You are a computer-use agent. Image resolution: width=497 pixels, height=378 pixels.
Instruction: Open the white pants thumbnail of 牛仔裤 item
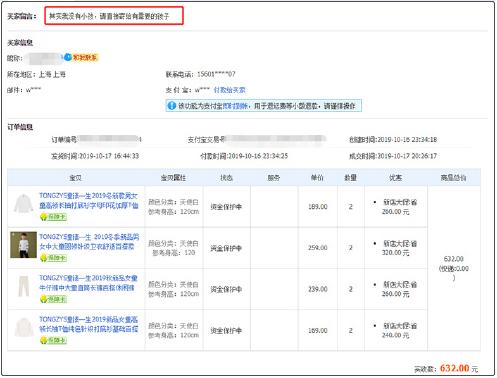[x=23, y=286]
